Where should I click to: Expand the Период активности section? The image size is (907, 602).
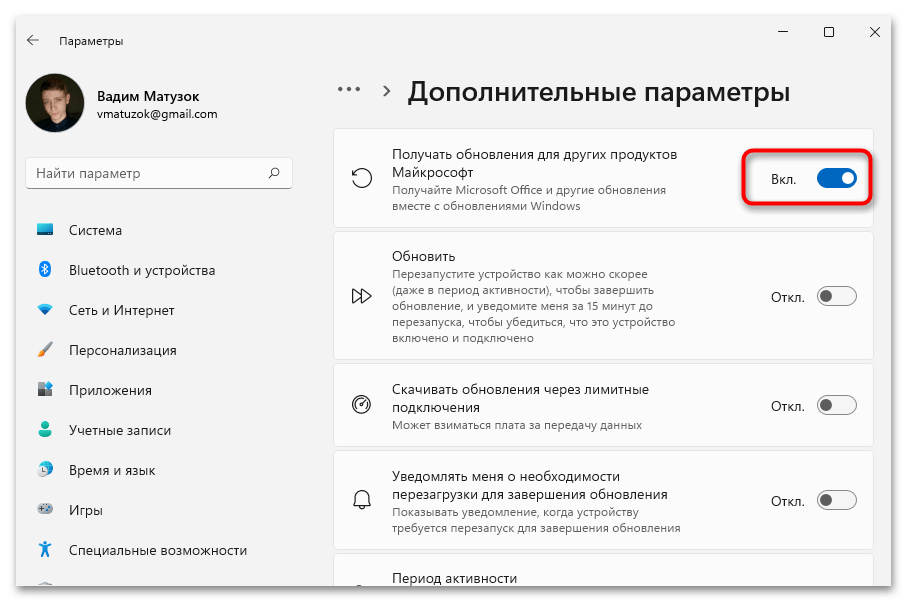pyautogui.click(x=600, y=579)
